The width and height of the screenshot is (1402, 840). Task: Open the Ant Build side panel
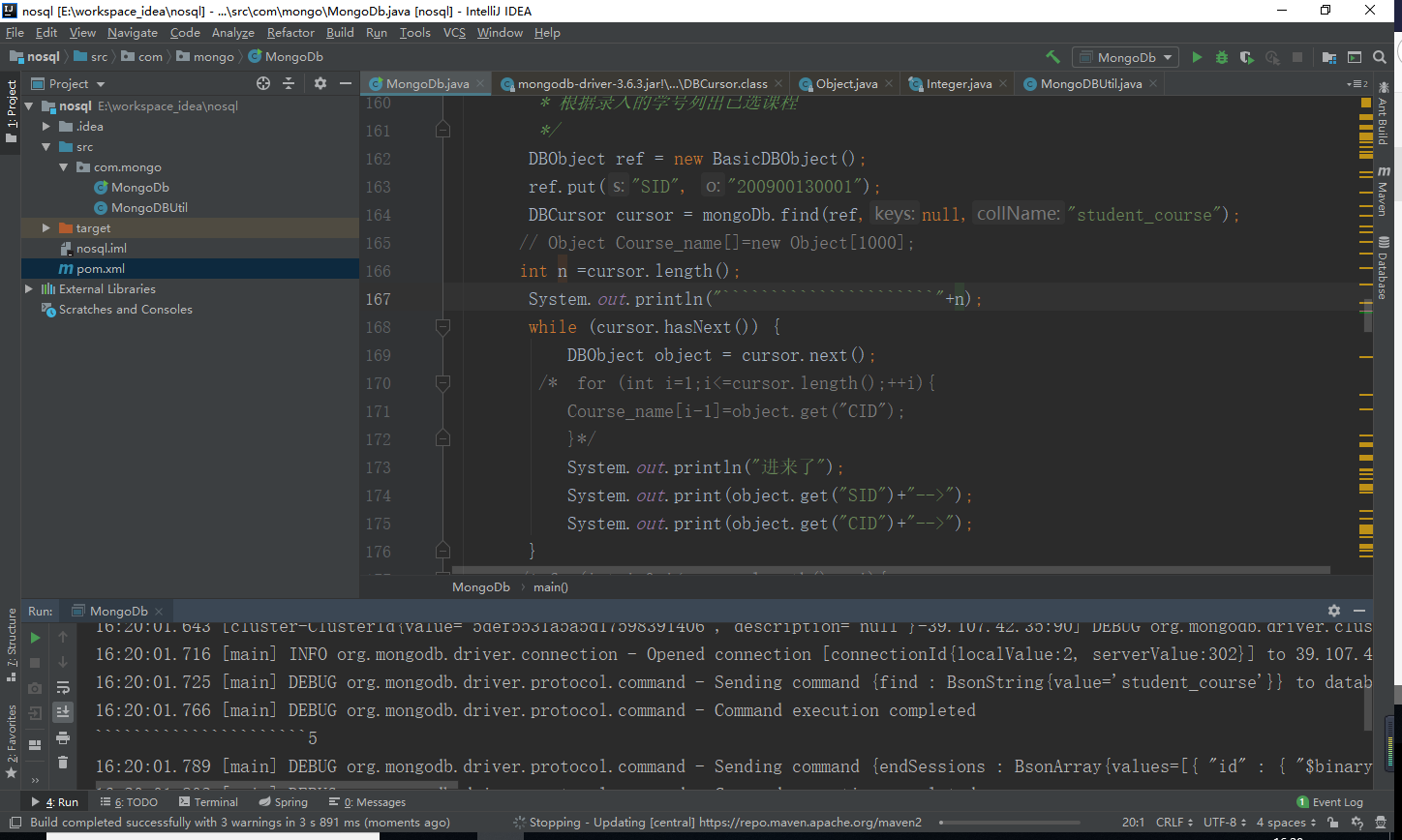[x=1383, y=112]
